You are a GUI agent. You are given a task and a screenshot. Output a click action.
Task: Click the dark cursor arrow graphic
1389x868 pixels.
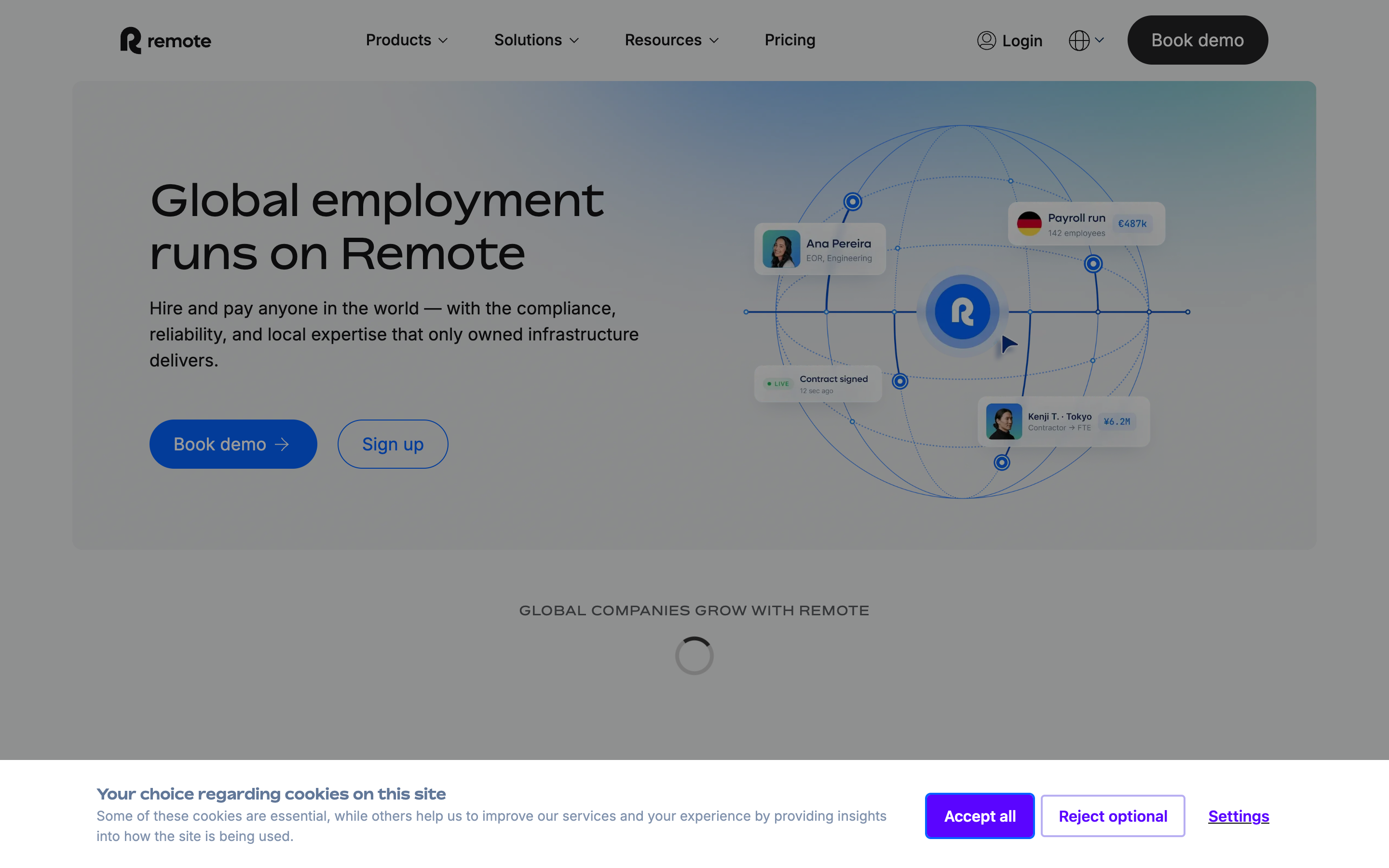1008,344
